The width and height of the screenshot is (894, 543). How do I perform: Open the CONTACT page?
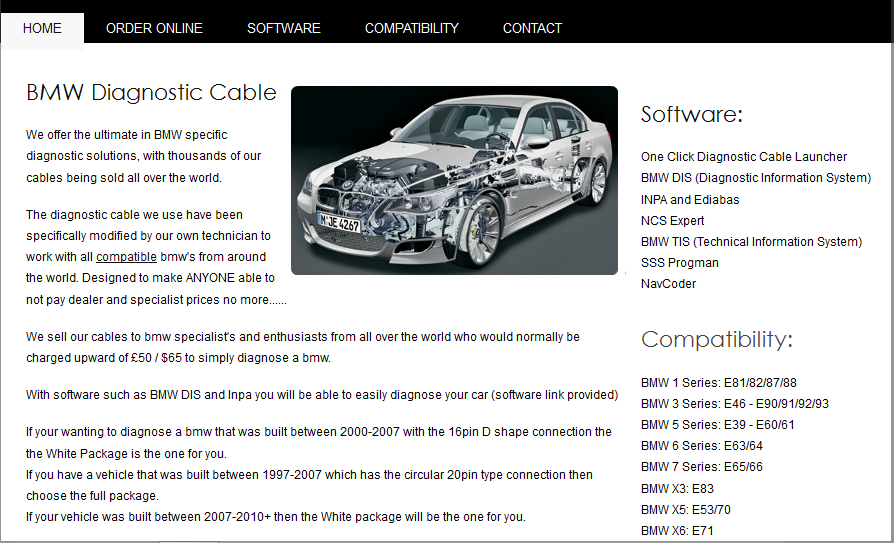pos(533,29)
